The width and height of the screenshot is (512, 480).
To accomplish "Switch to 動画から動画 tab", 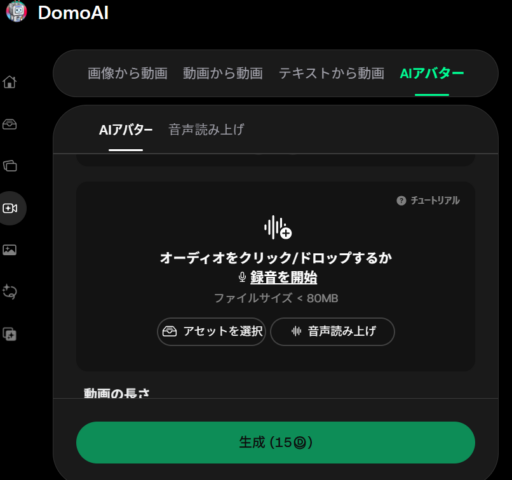I will [x=223, y=73].
